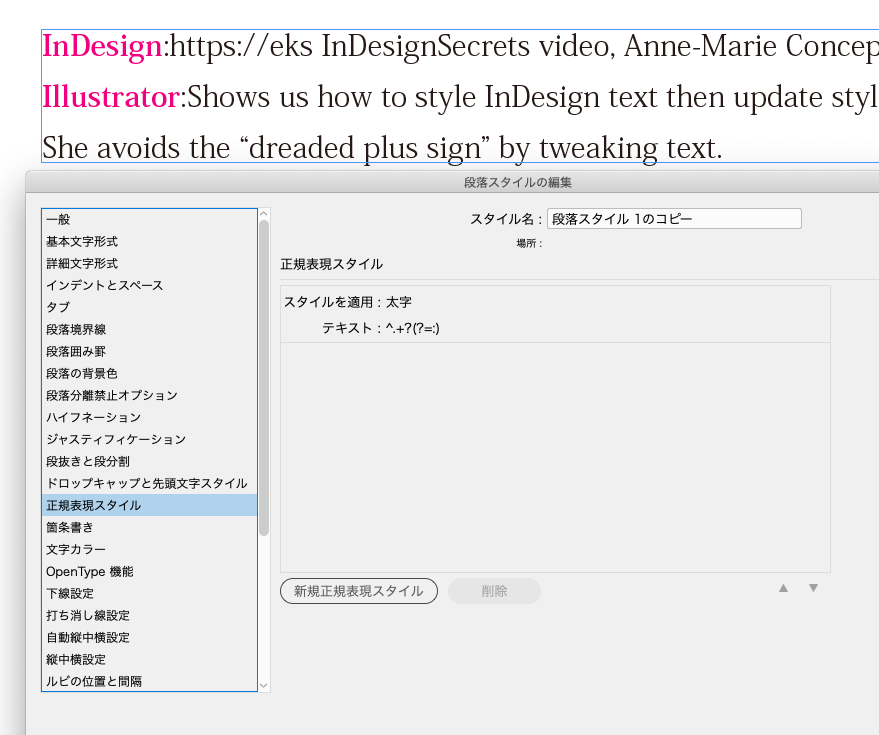This screenshot has height=735, width=879.
Task: Select 文字カラー category
Action: (x=149, y=549)
